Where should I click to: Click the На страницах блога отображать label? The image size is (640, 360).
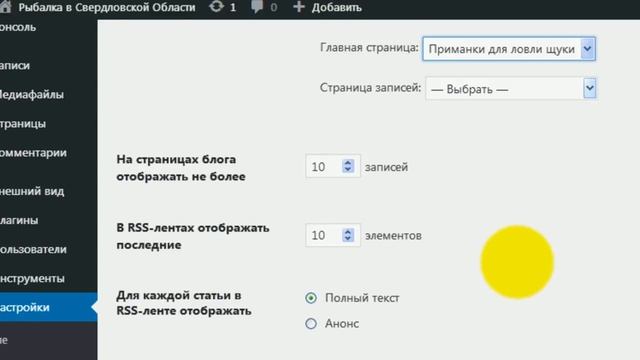click(181, 168)
